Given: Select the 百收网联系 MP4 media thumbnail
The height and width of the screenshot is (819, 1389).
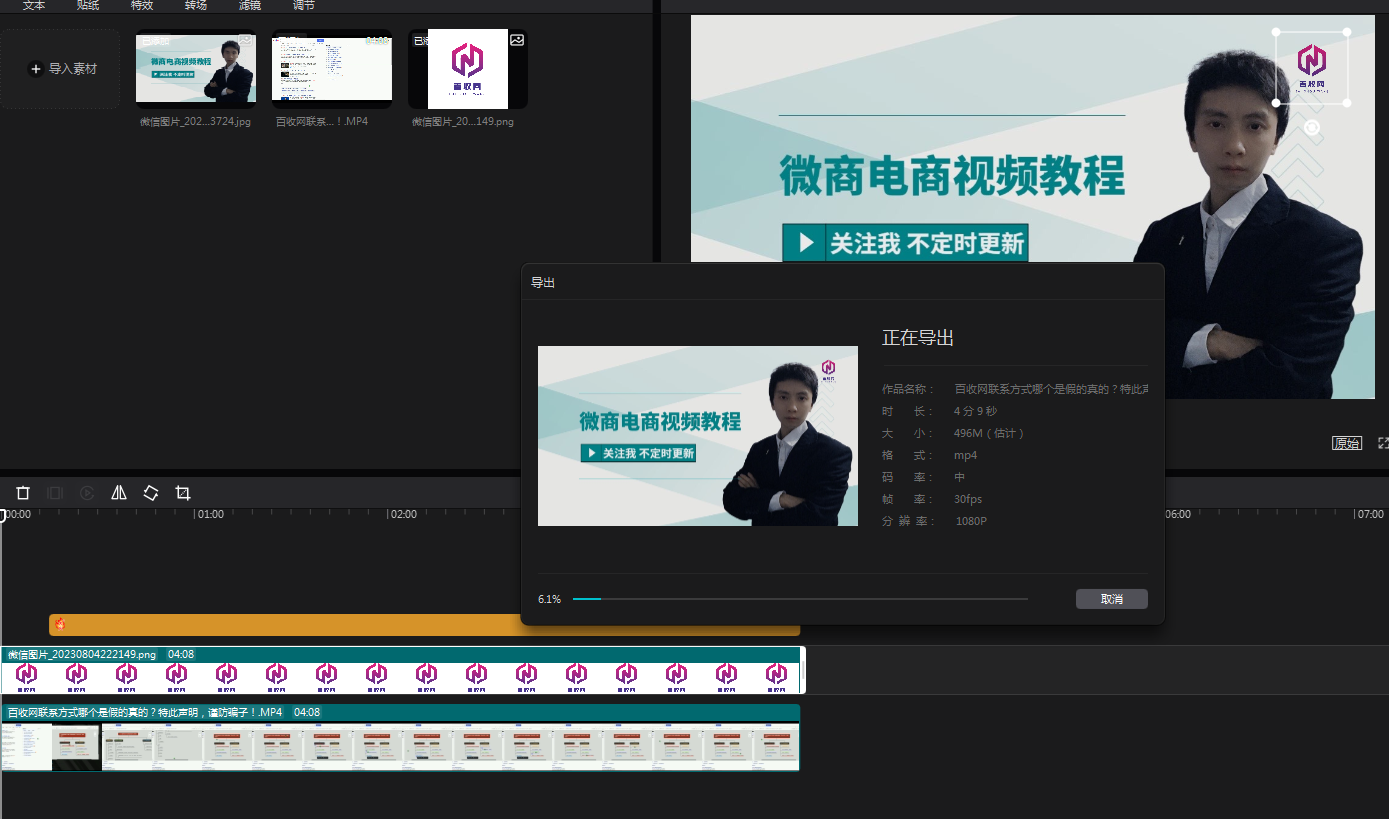Looking at the screenshot, I should point(332,69).
